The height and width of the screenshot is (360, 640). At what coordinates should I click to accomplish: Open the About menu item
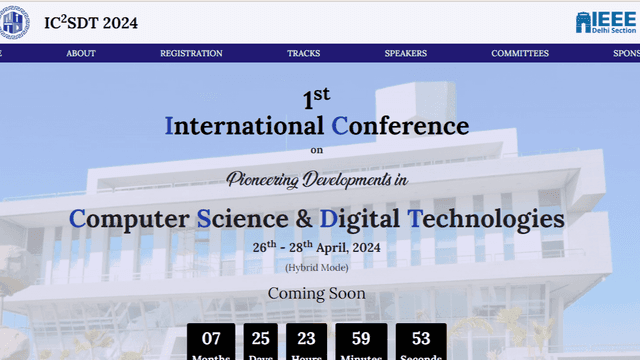click(81, 53)
